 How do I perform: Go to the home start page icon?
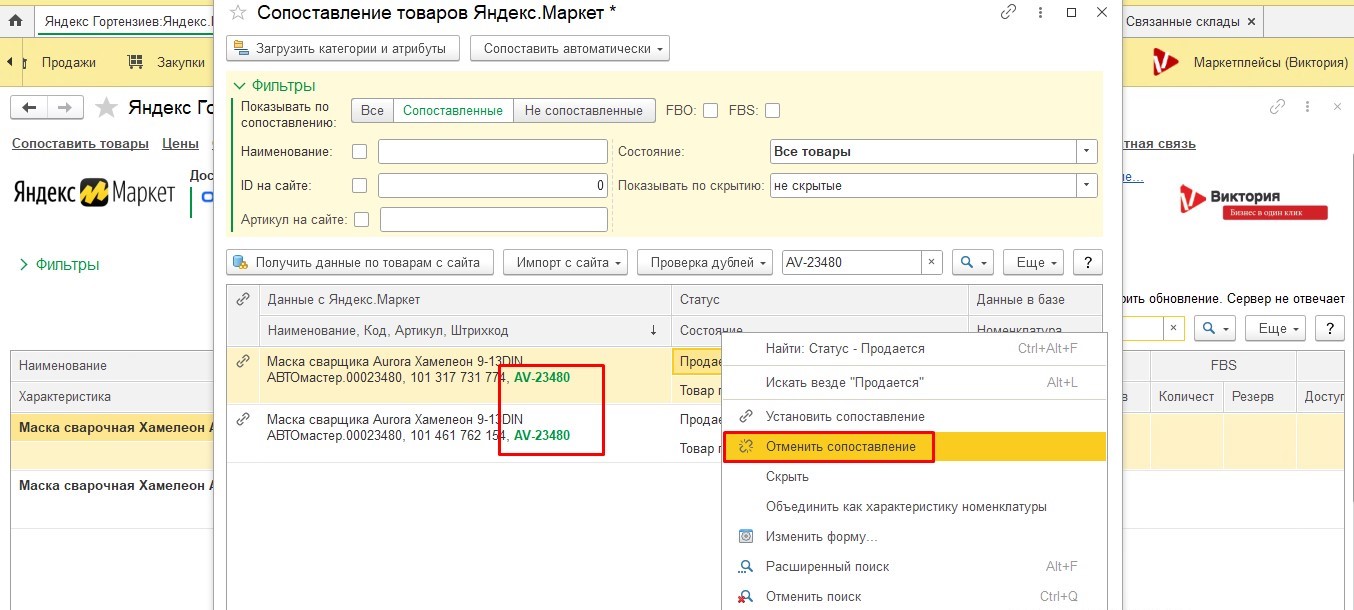coord(15,21)
